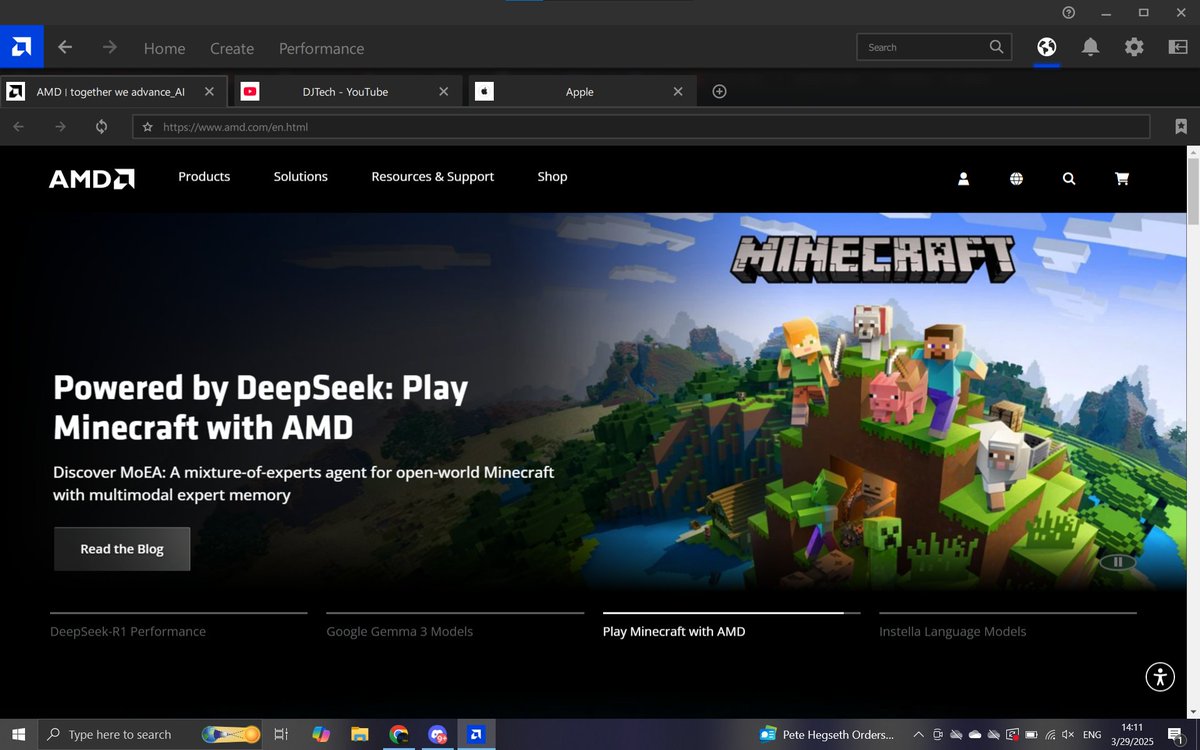Open the Solutions menu
Screen dimensions: 1200x750
[301, 176]
